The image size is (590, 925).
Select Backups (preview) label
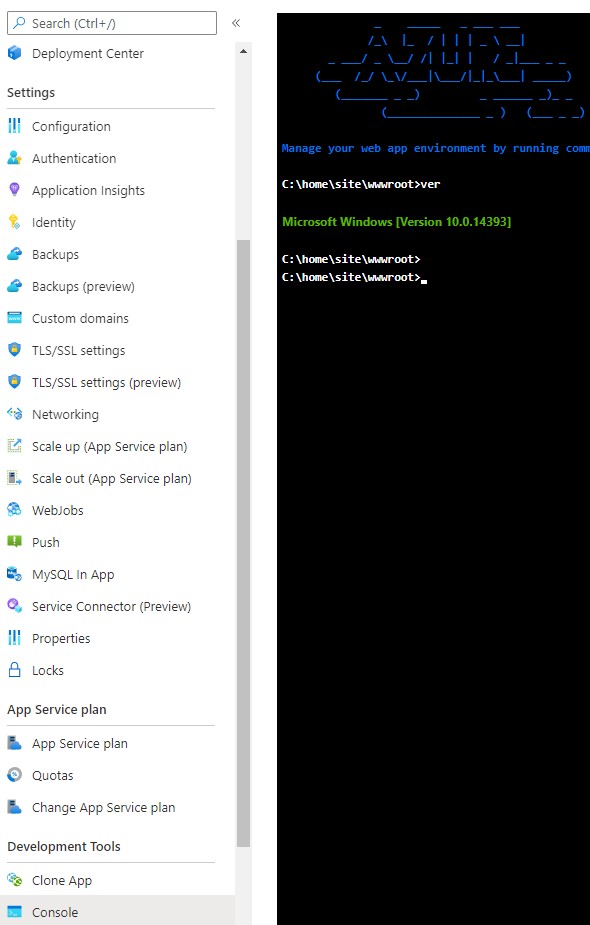(x=83, y=287)
